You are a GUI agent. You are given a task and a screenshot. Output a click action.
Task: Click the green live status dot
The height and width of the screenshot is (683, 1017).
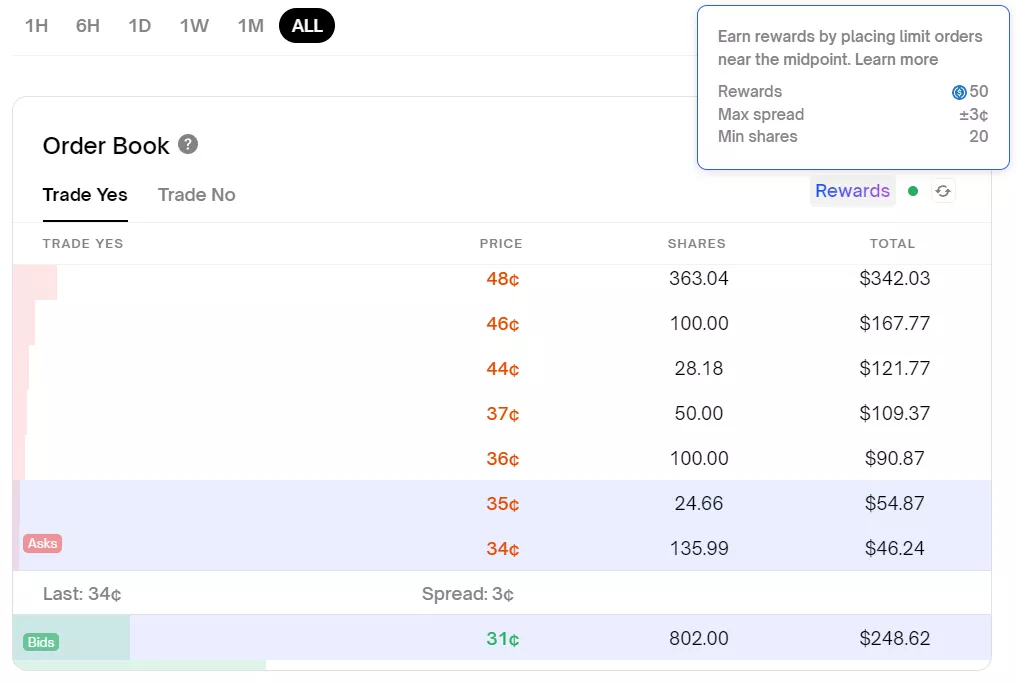[913, 191]
